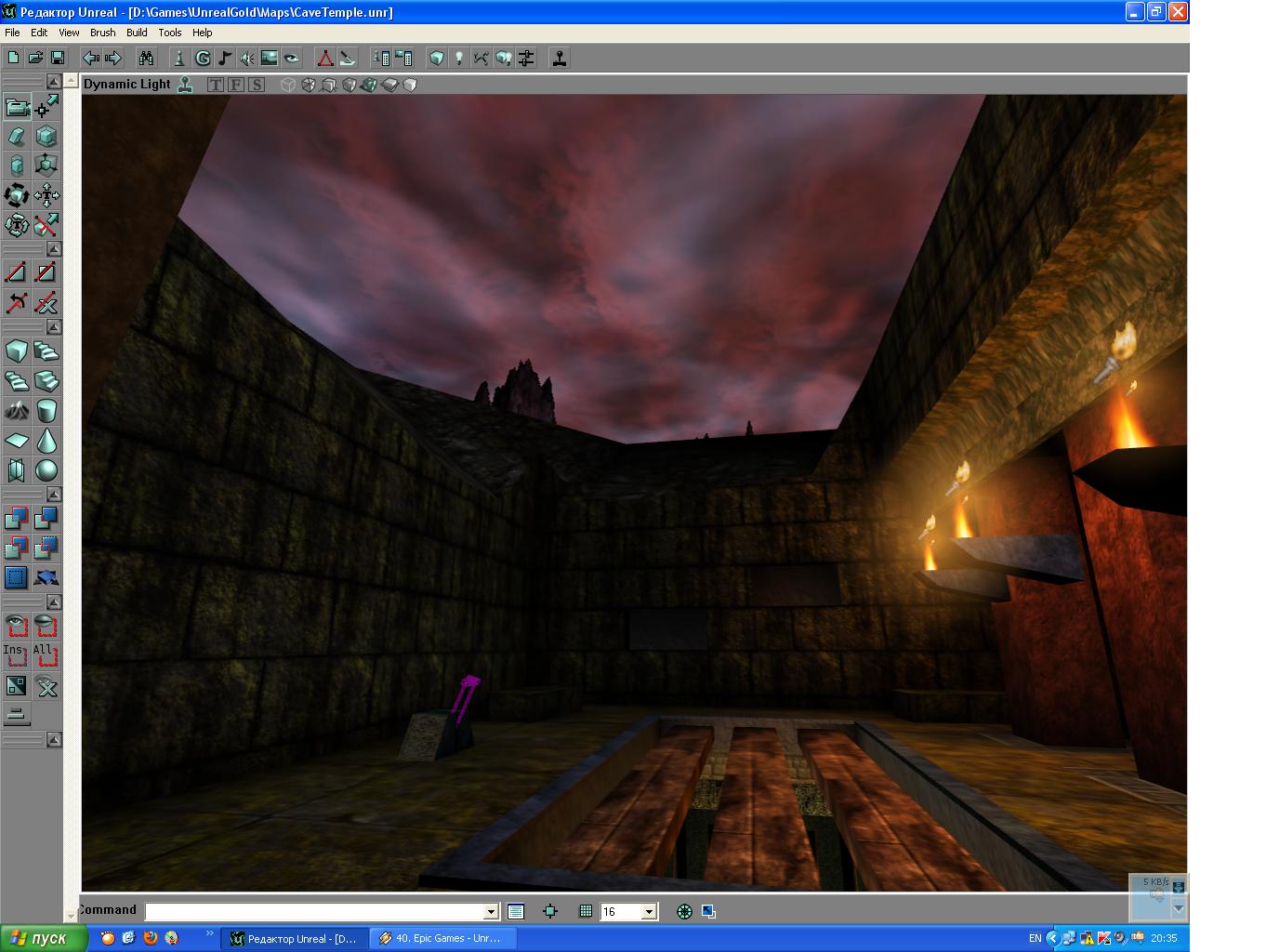This screenshot has width=1266, height=952.
Task: Hide selected actors (closed eye icon)
Action: click(x=46, y=626)
